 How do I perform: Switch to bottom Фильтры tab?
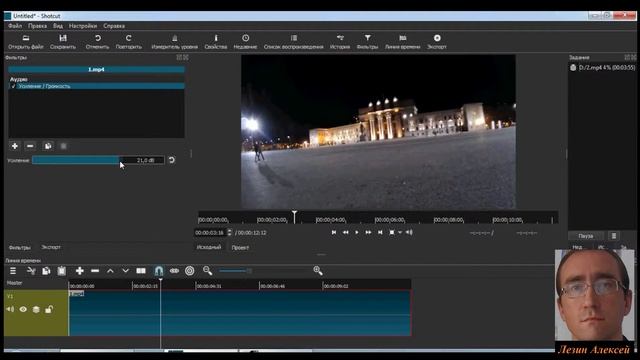[x=20, y=247]
